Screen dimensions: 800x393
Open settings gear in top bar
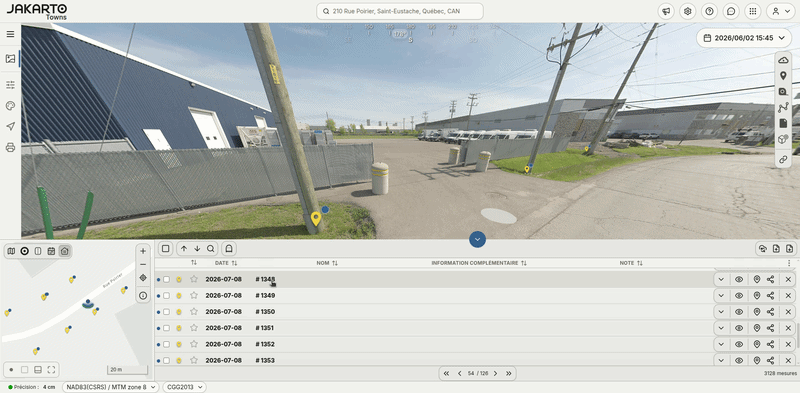coord(688,11)
